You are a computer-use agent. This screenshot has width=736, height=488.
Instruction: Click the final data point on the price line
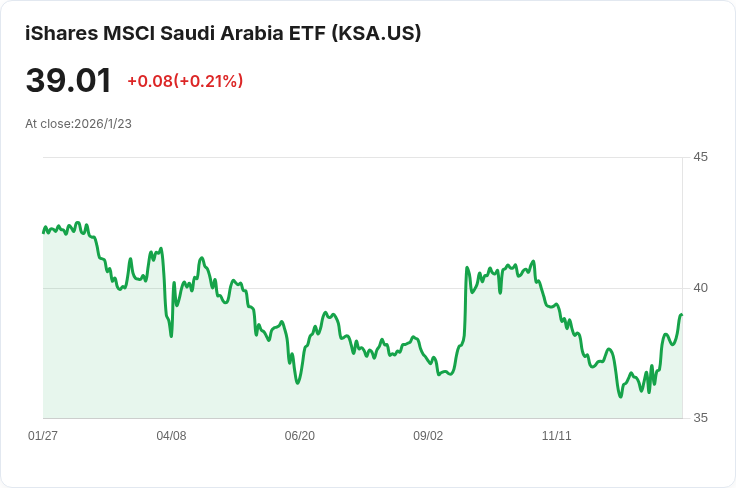point(682,315)
